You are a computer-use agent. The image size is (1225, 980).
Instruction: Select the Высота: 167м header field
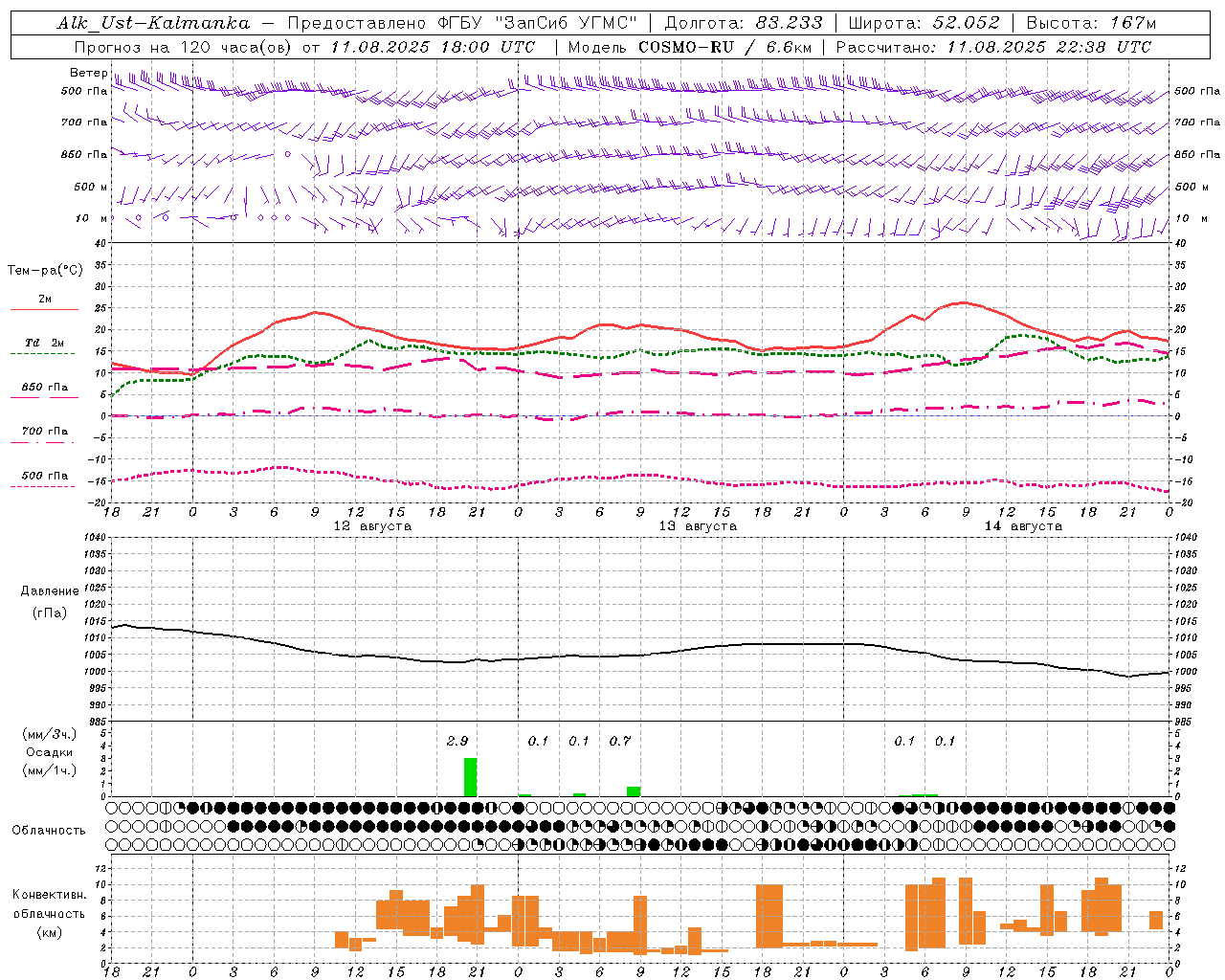(x=1091, y=23)
